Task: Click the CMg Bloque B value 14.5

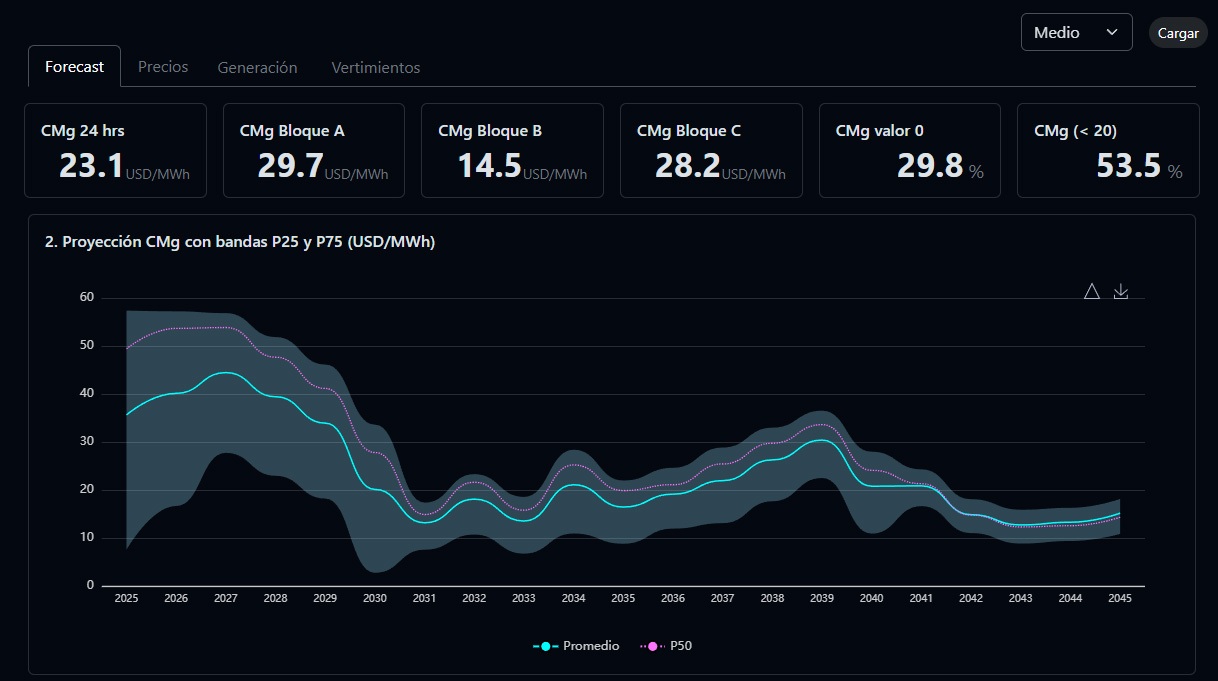Action: (x=490, y=166)
